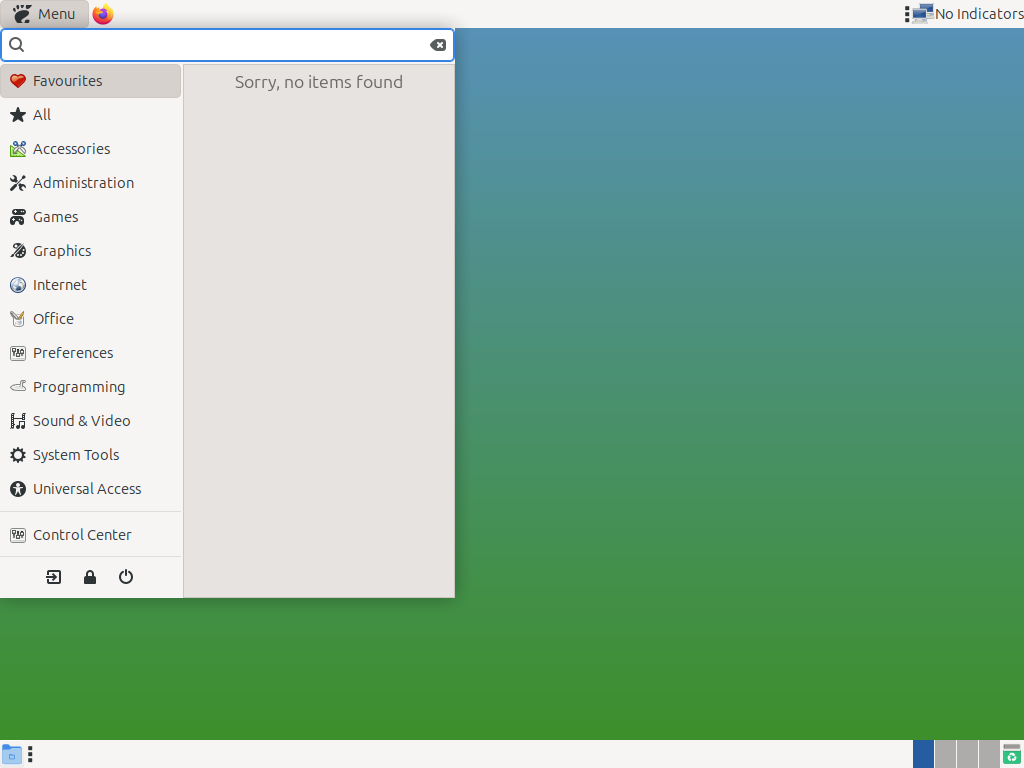Clear the search field with backspace icon

click(x=438, y=45)
